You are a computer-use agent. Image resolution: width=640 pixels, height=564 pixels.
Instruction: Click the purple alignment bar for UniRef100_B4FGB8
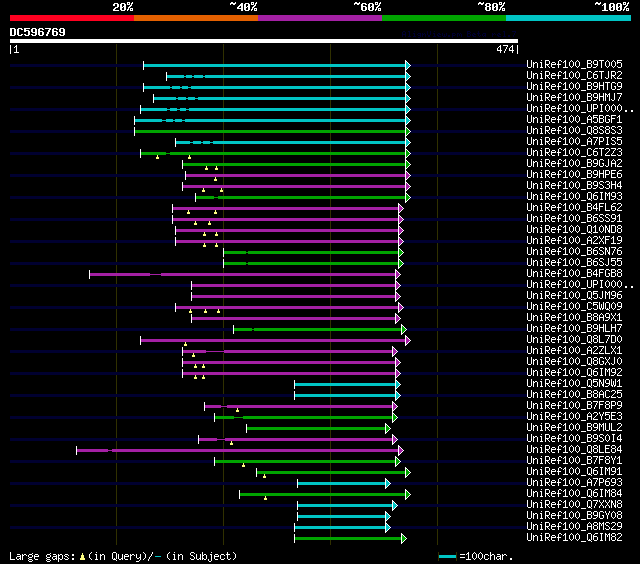point(245,275)
